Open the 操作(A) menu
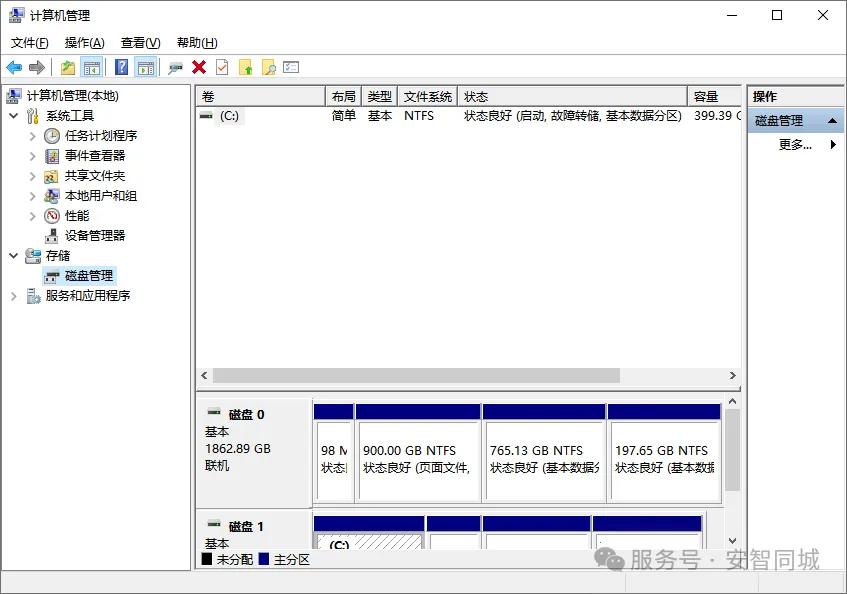Image resolution: width=847 pixels, height=594 pixels. tap(84, 43)
